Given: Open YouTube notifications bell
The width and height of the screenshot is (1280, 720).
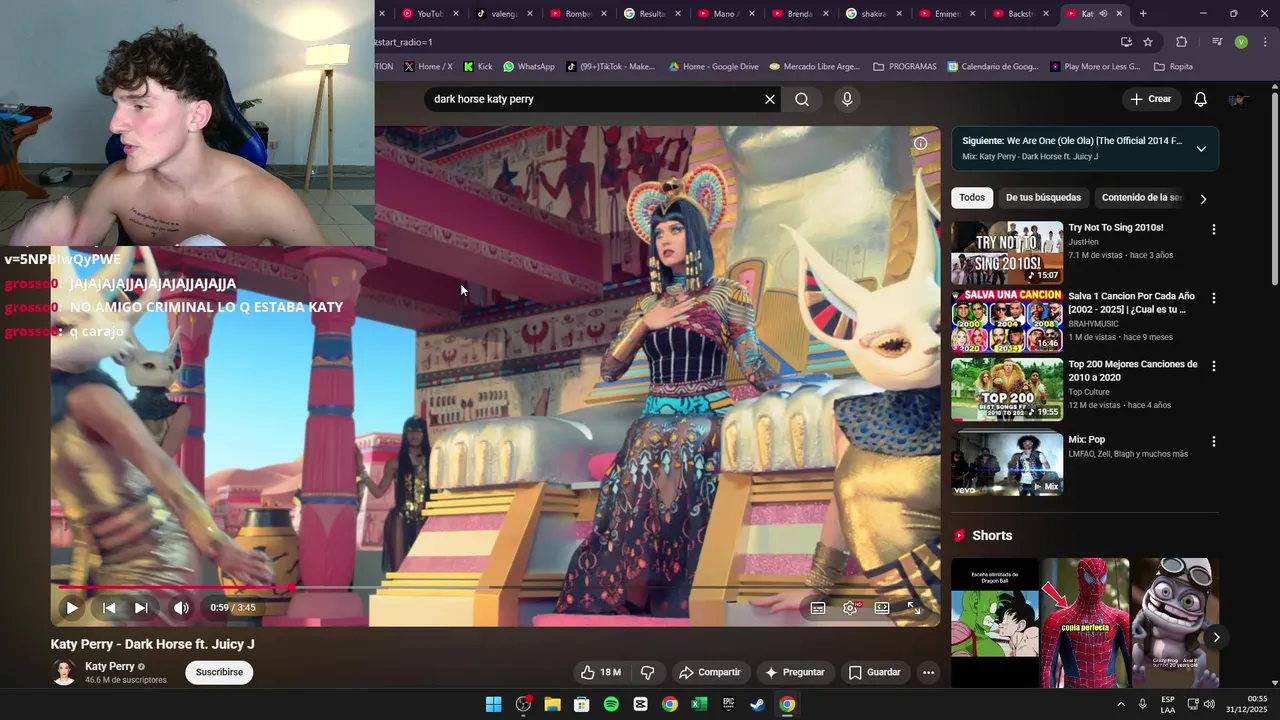Looking at the screenshot, I should [x=1201, y=99].
